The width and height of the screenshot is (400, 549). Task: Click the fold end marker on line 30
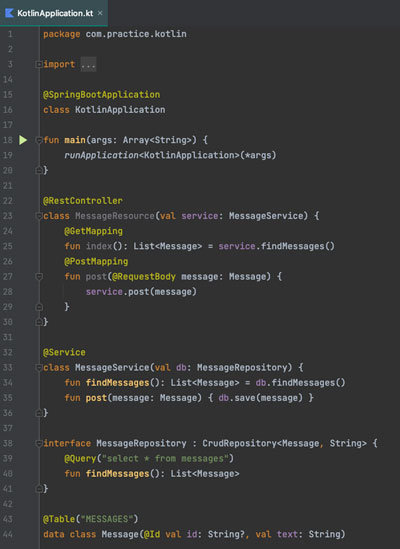coord(39,322)
